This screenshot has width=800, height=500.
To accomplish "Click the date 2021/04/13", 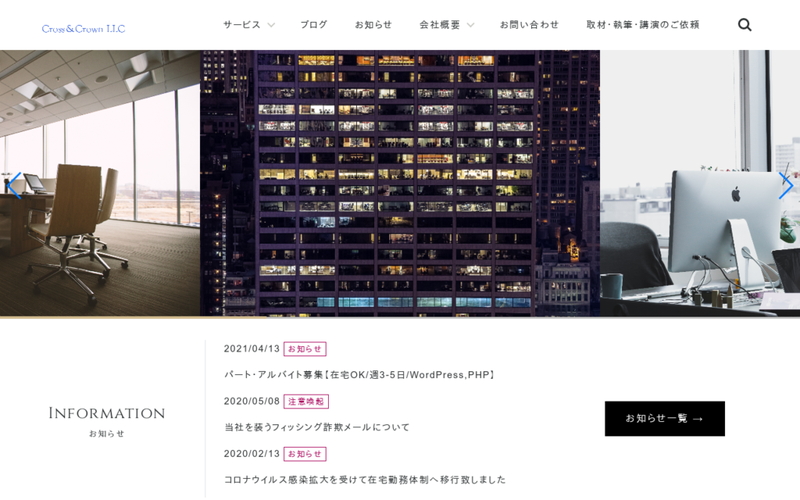I will pos(252,348).
